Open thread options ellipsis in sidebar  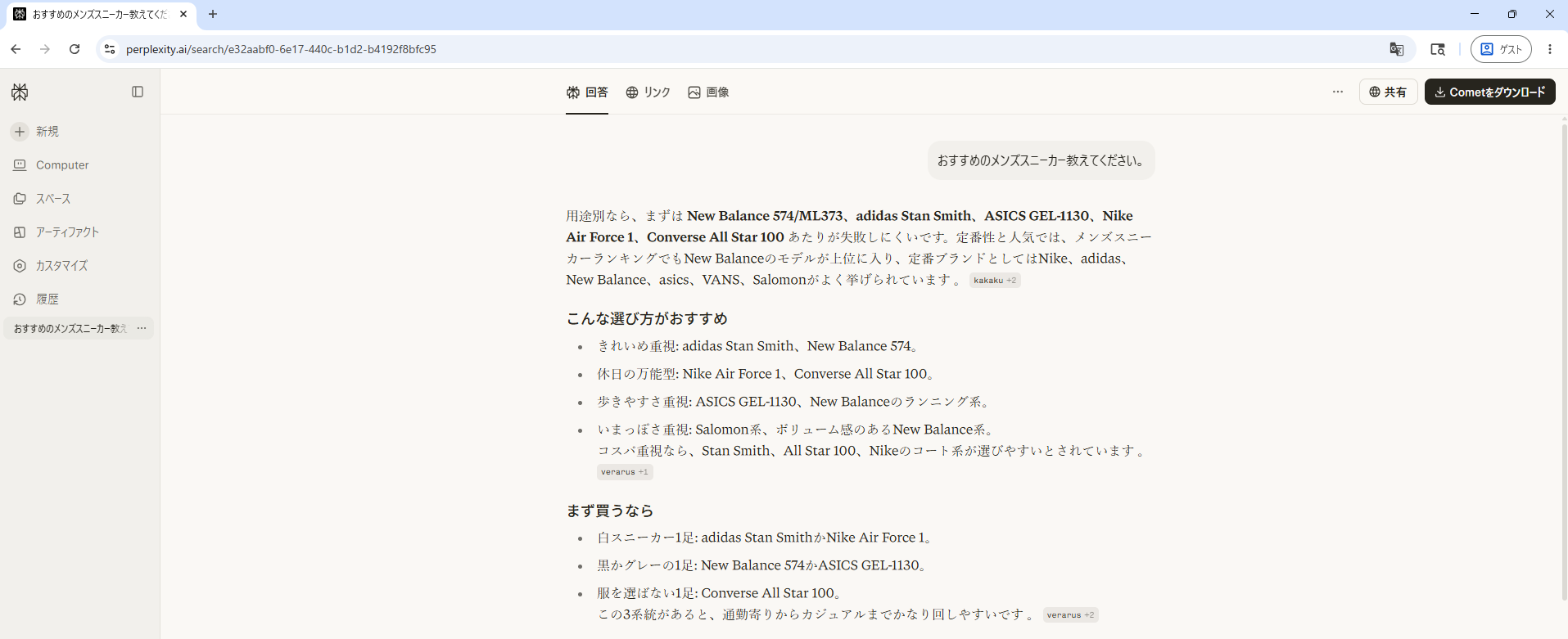142,328
